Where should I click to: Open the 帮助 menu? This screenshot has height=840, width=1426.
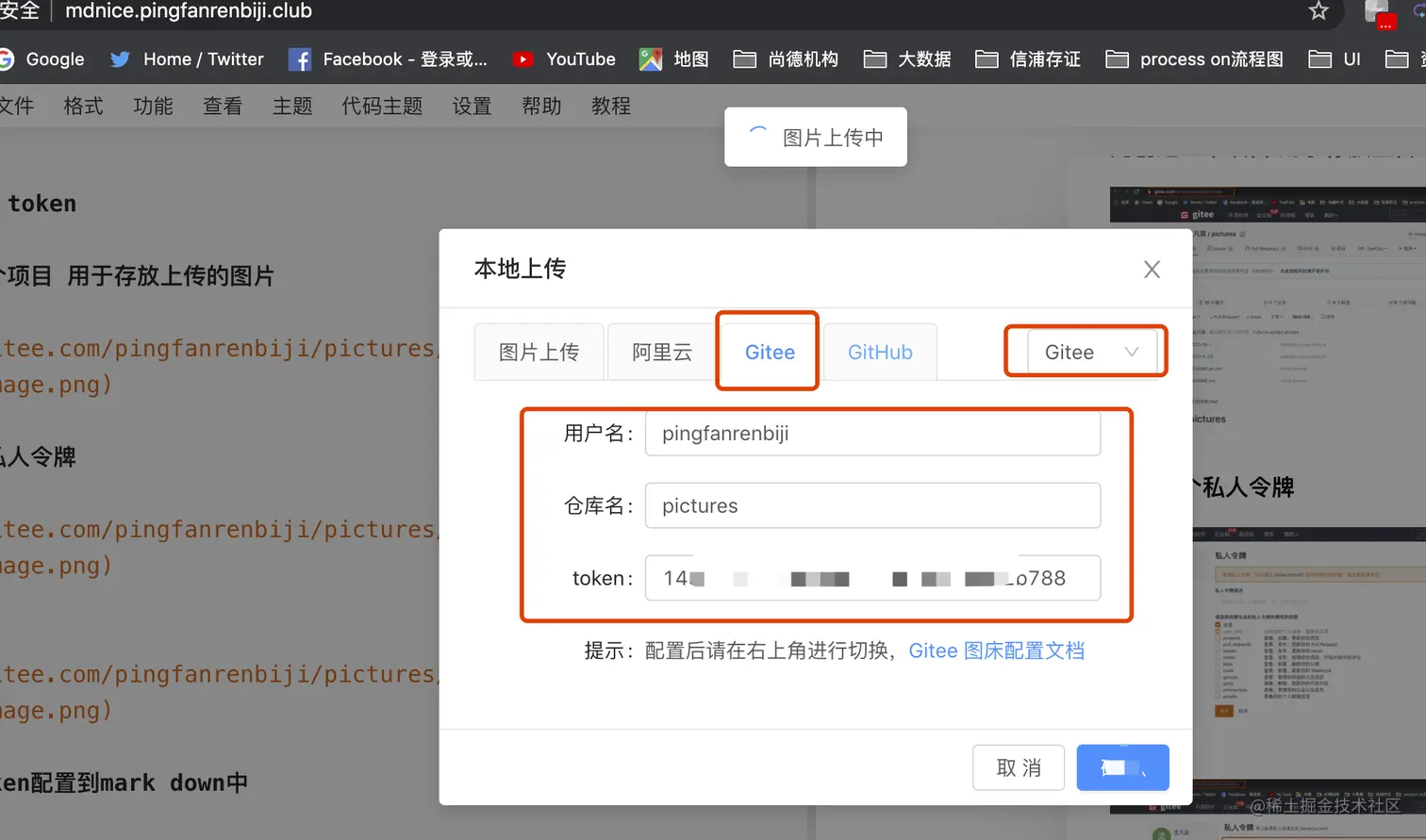click(x=541, y=106)
